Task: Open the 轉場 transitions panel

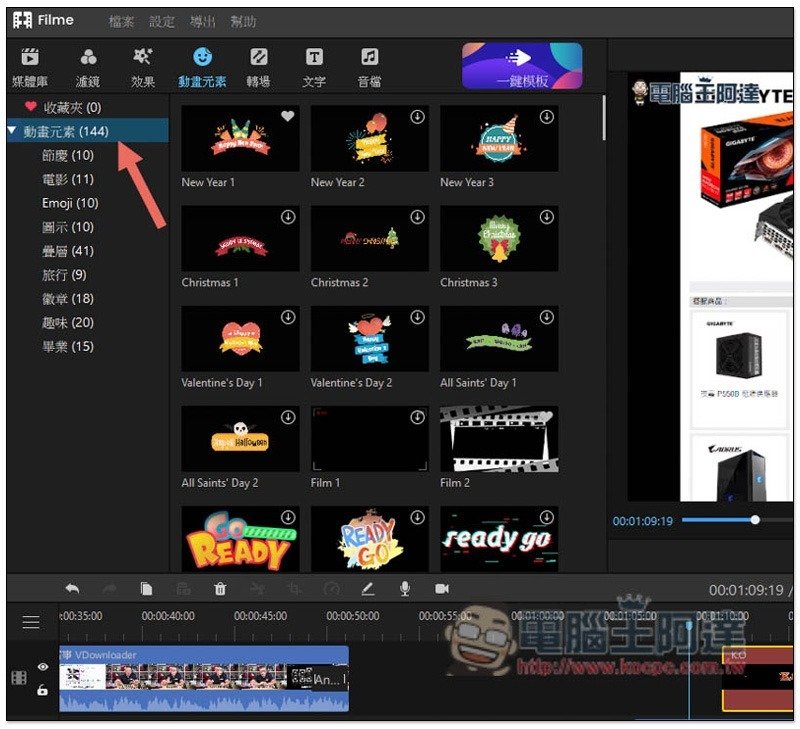Action: pyautogui.click(x=258, y=66)
